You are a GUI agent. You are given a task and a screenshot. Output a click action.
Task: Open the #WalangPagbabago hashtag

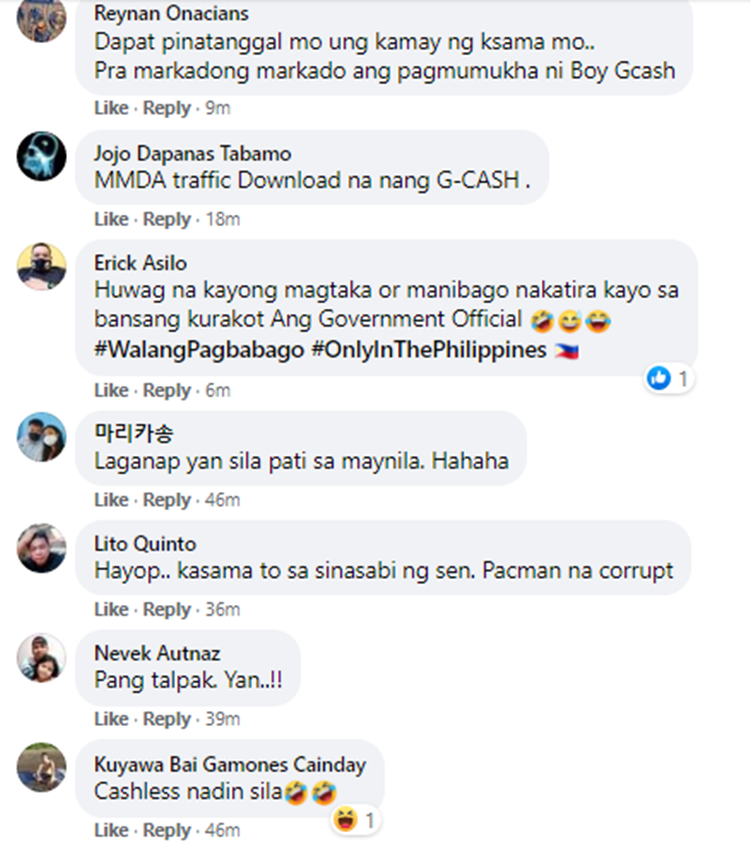199,350
